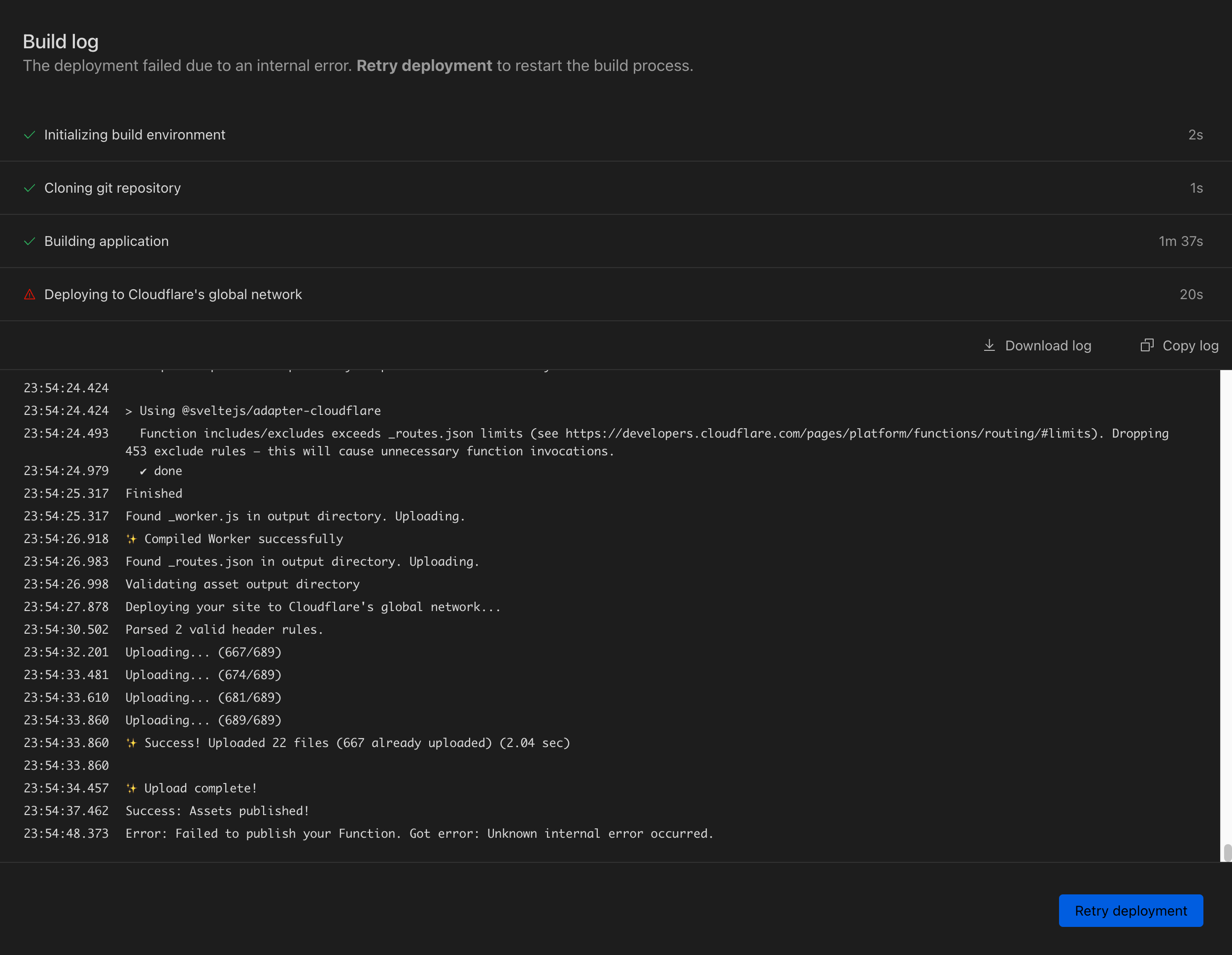
Task: Expand the Building application step details
Action: 106,241
